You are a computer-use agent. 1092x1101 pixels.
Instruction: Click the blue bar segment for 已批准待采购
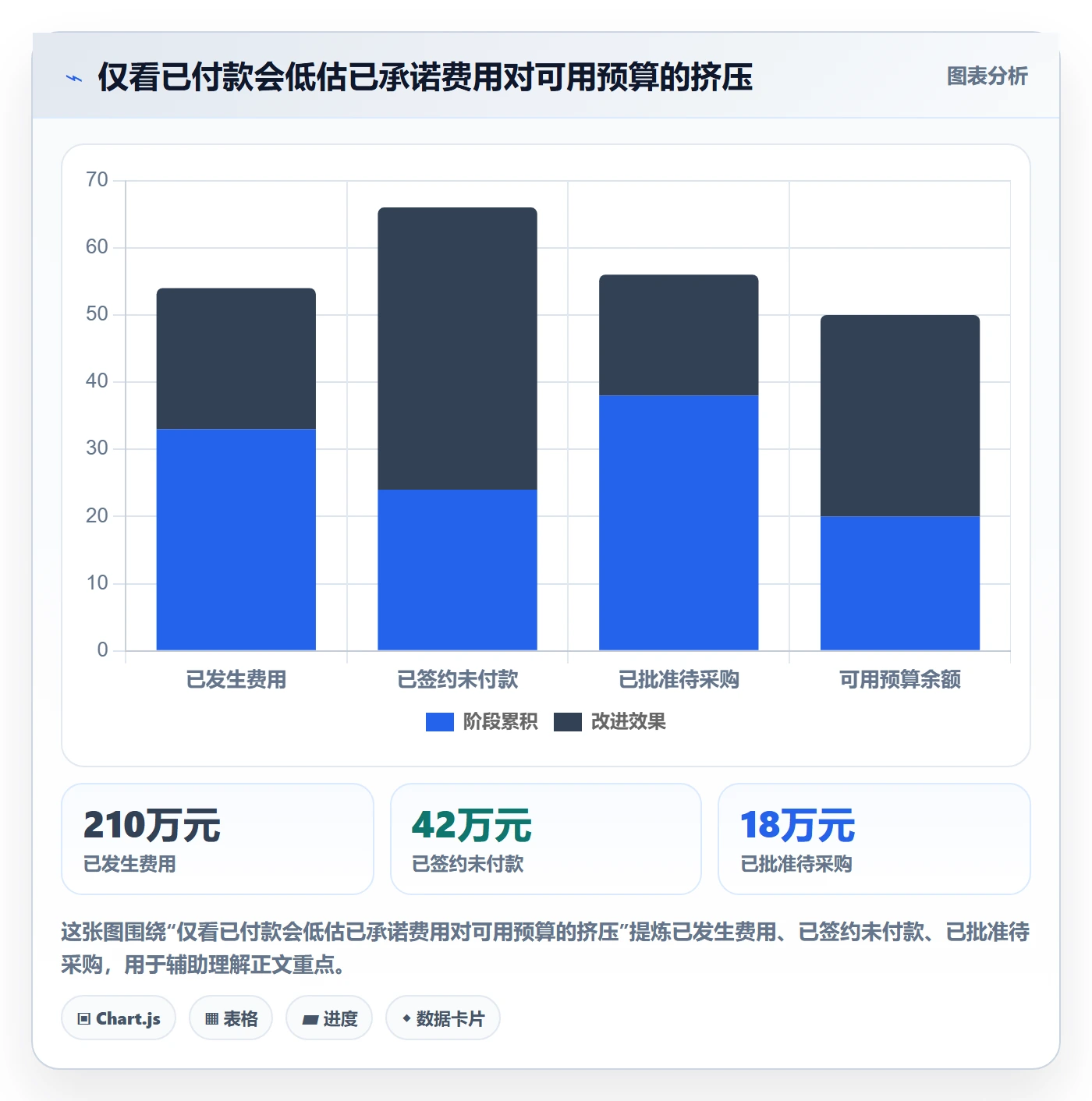679,523
